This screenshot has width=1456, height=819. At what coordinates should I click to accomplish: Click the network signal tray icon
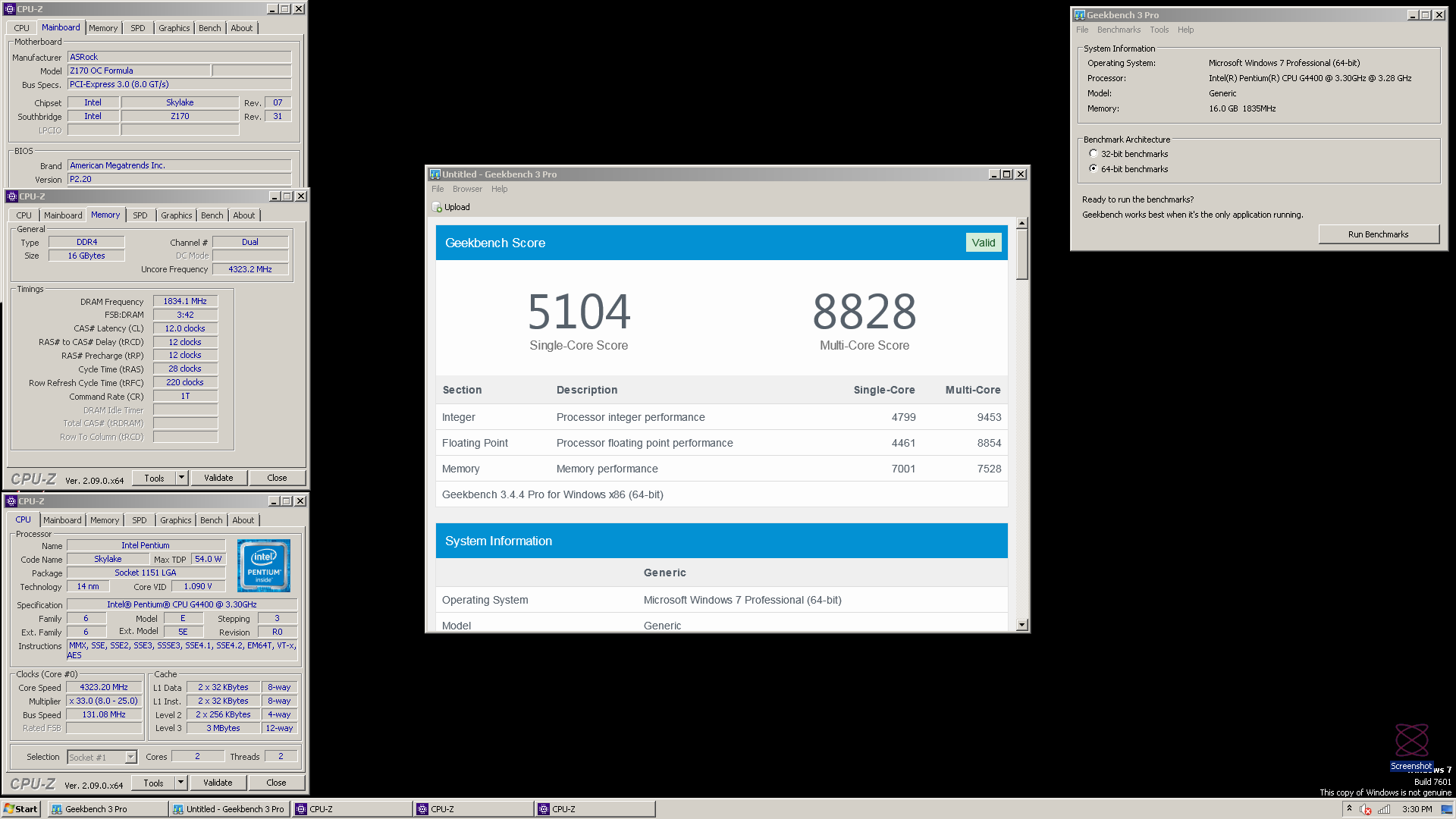click(1384, 809)
